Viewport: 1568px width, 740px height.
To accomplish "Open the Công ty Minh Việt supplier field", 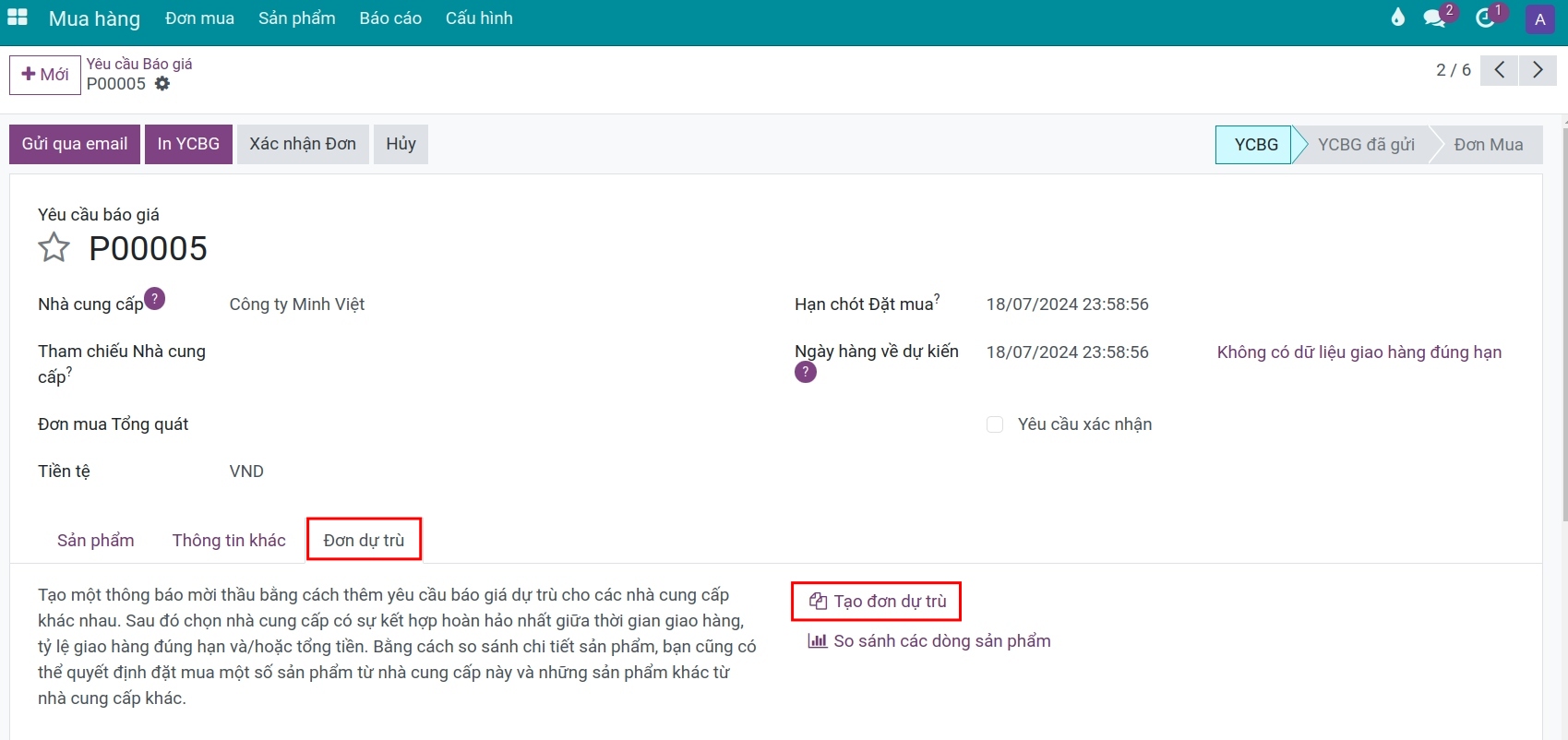I will (297, 304).
